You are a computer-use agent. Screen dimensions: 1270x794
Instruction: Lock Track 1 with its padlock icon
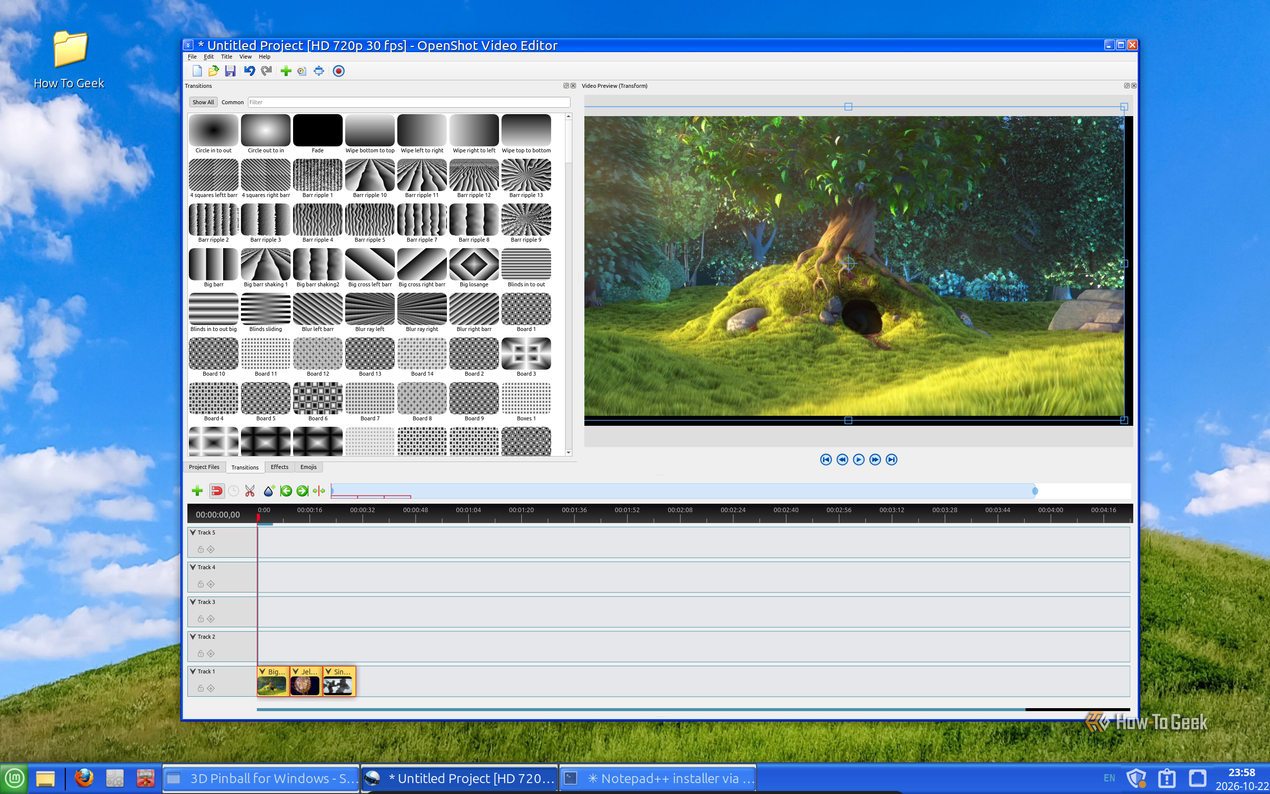(x=200, y=688)
